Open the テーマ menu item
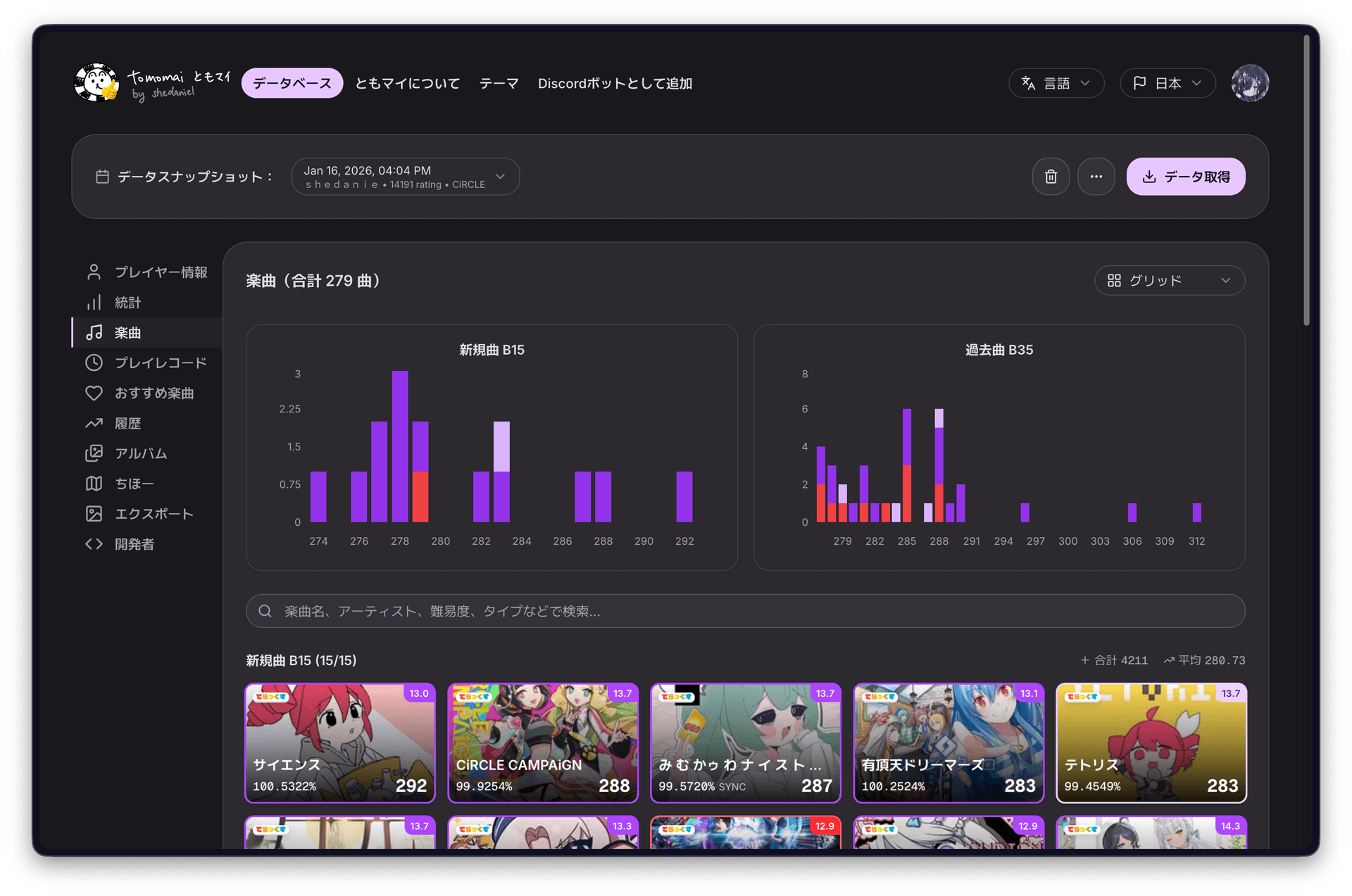The width and height of the screenshot is (1352, 896). (x=499, y=82)
